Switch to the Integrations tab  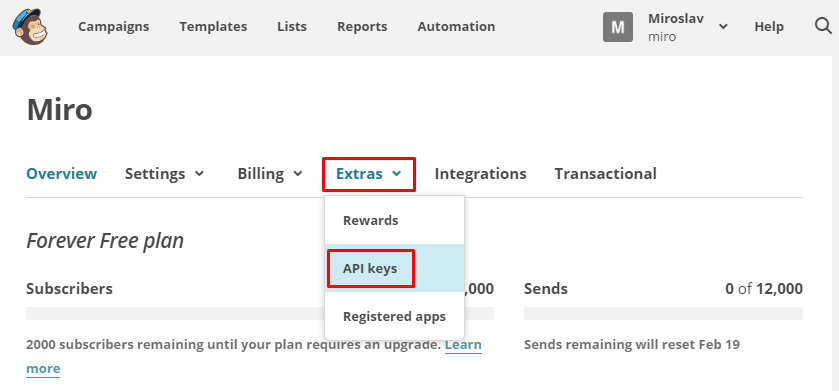pos(480,174)
